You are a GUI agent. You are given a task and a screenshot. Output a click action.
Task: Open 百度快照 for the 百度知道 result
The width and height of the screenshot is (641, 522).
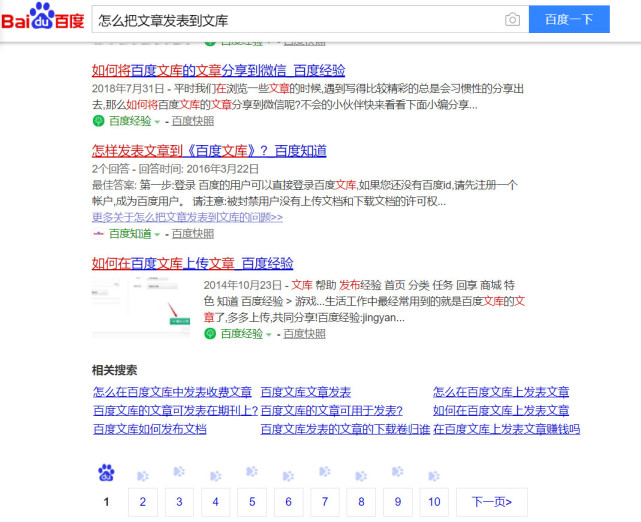click(193, 234)
